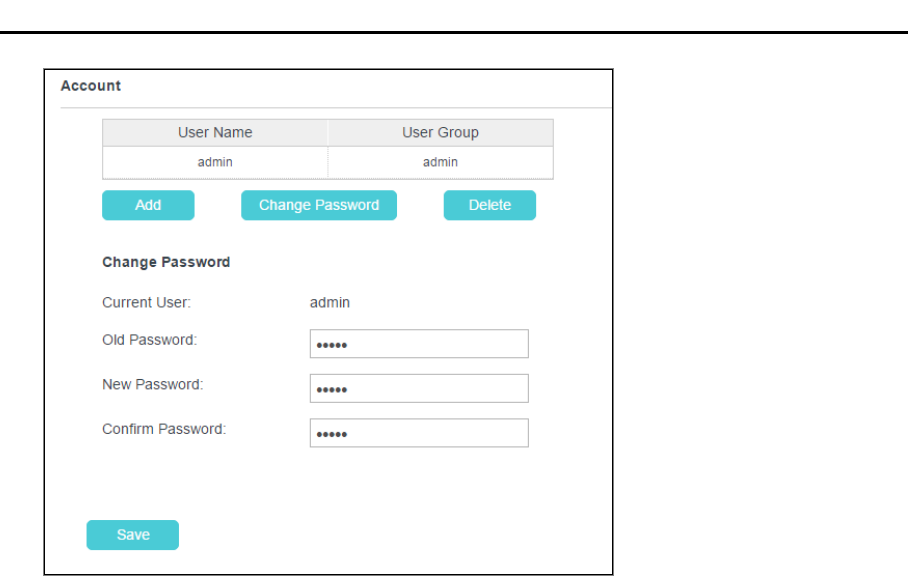Click into the New Password field

[x=419, y=388]
